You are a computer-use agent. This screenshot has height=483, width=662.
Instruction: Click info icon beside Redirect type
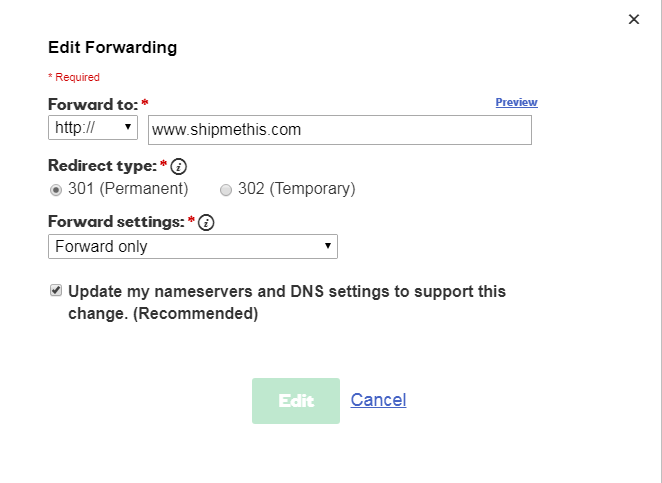click(179, 166)
